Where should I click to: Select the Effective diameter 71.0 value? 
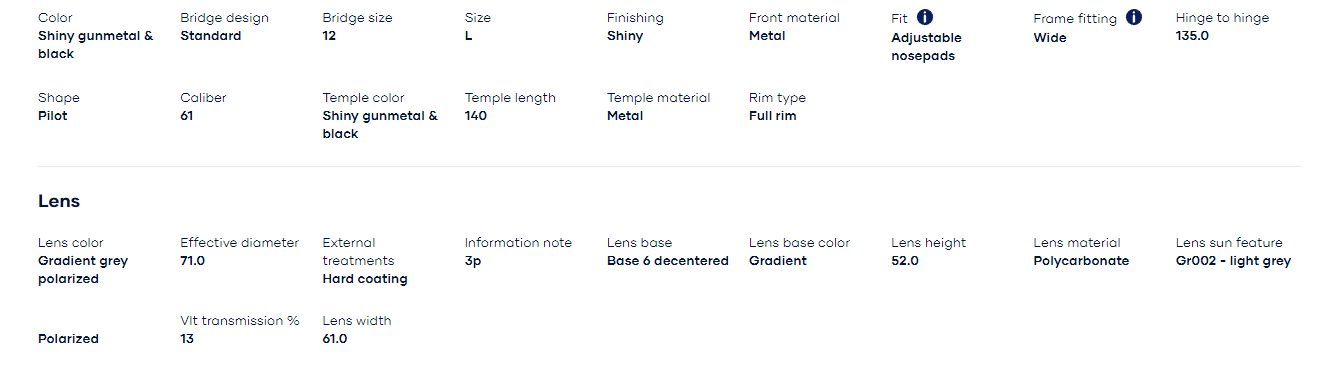click(x=192, y=261)
